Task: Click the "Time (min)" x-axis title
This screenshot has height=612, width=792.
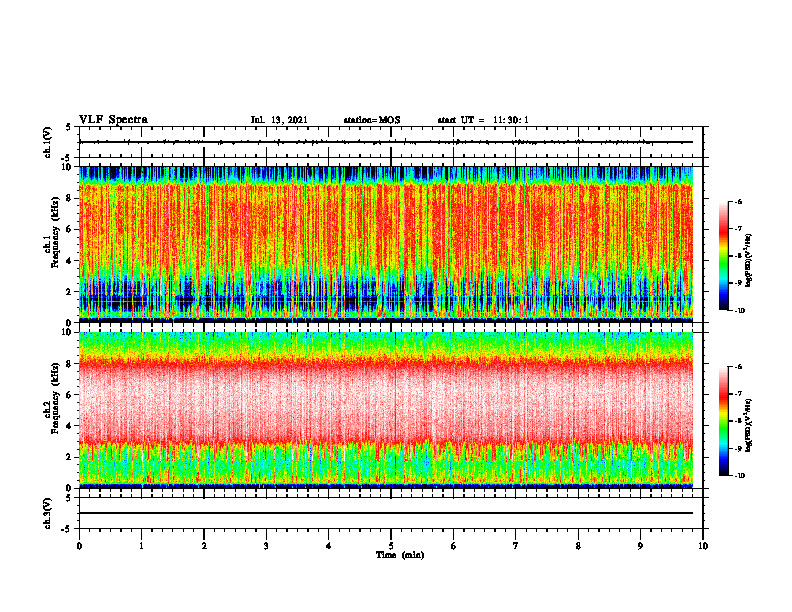Action: pos(400,555)
